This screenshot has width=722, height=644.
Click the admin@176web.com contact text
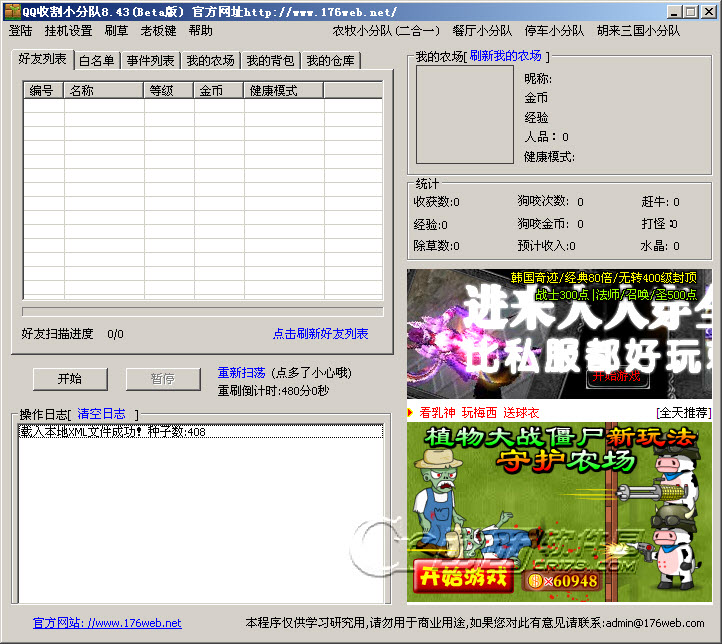coord(655,623)
